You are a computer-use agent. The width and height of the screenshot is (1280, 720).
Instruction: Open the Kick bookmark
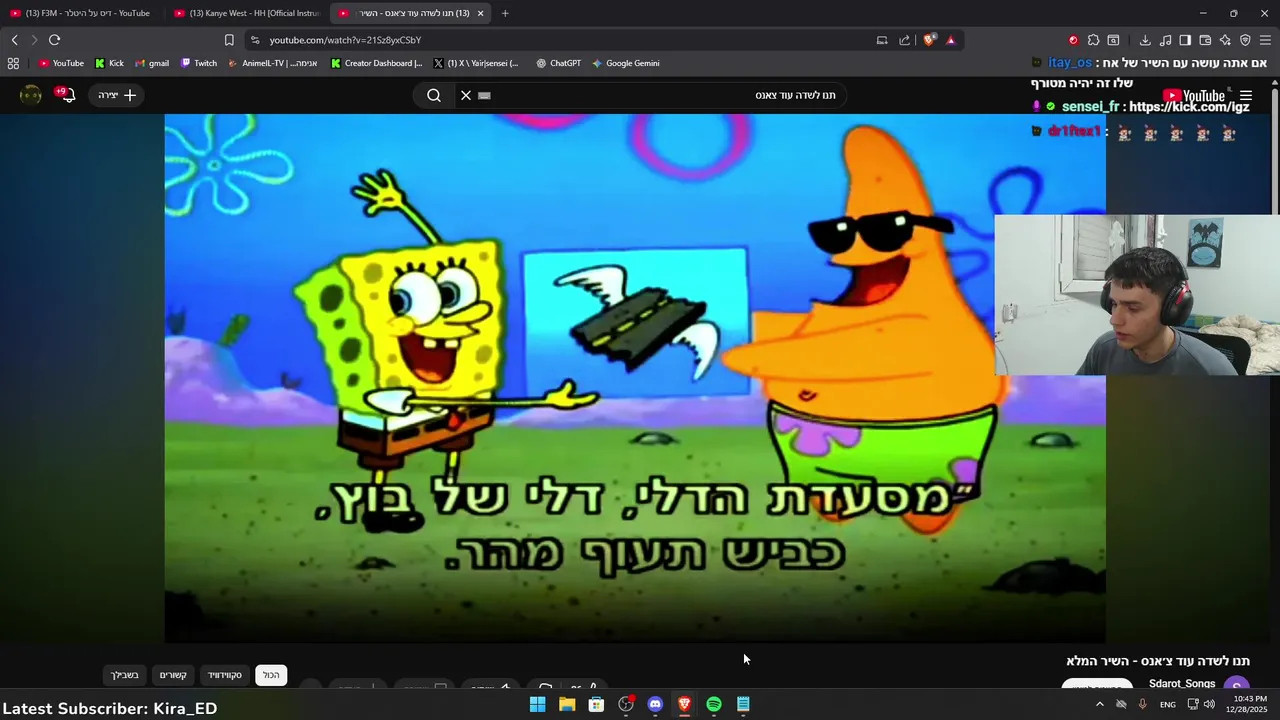[x=109, y=63]
